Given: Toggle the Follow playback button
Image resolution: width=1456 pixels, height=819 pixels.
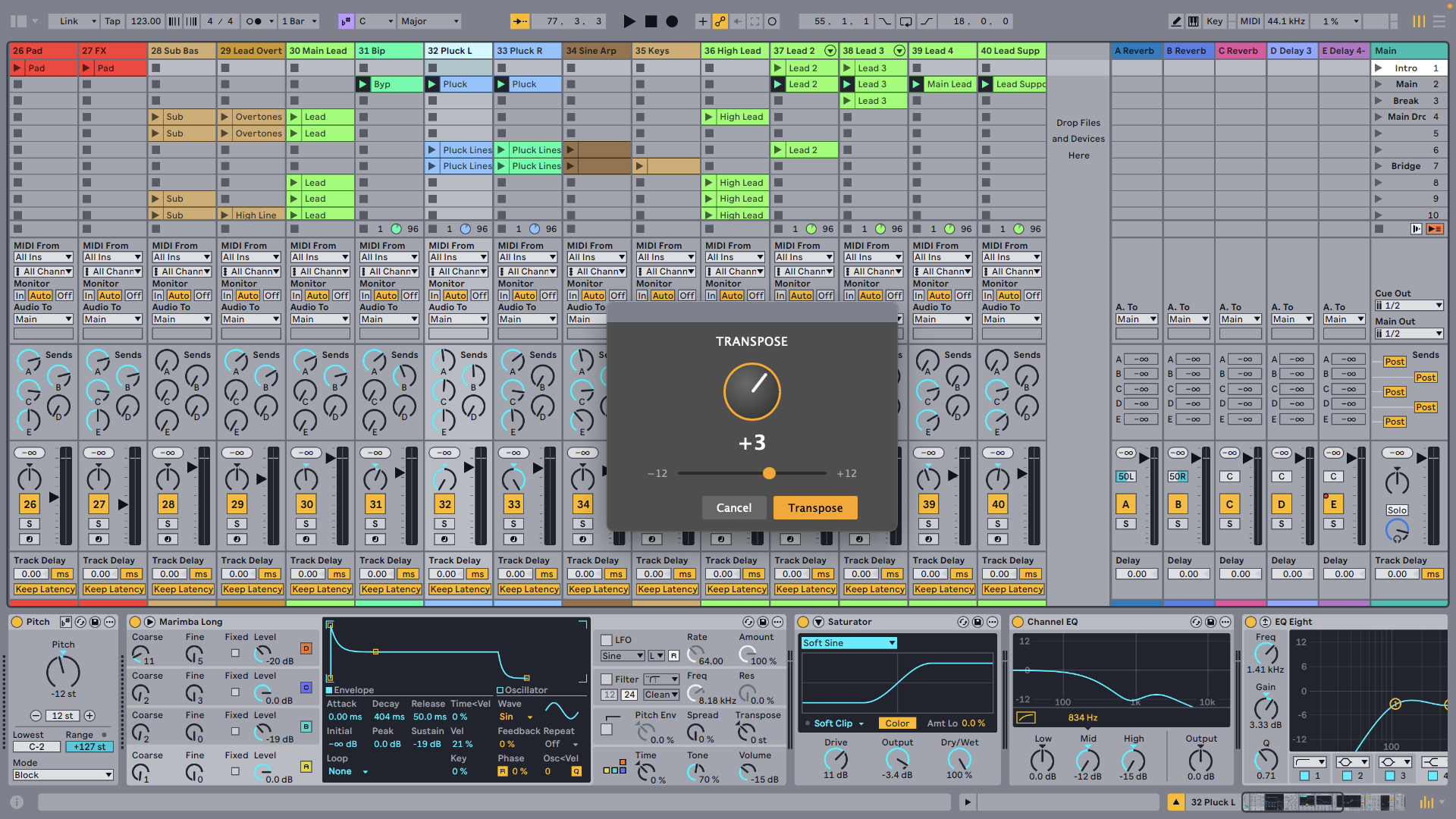Looking at the screenshot, I should pos(520,21).
